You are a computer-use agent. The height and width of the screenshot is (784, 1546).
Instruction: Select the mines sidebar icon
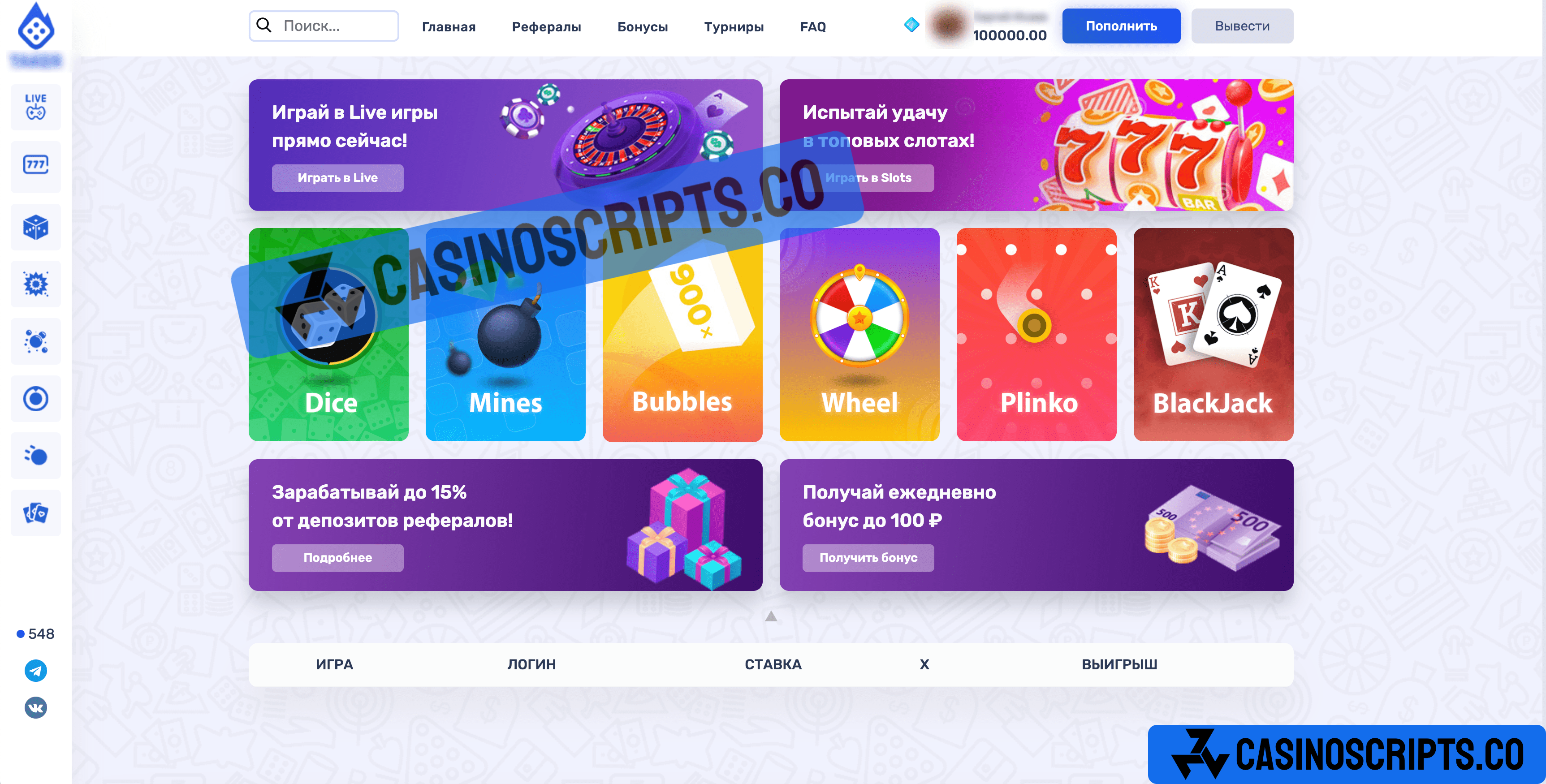[36, 284]
